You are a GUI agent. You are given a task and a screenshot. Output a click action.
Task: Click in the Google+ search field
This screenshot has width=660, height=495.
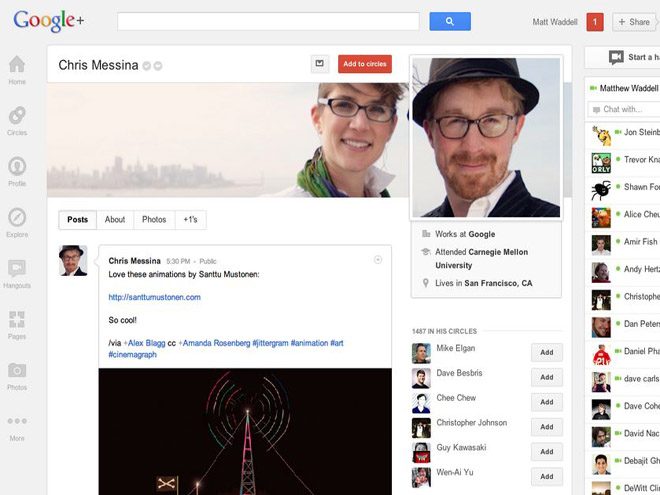pyautogui.click(x=267, y=21)
